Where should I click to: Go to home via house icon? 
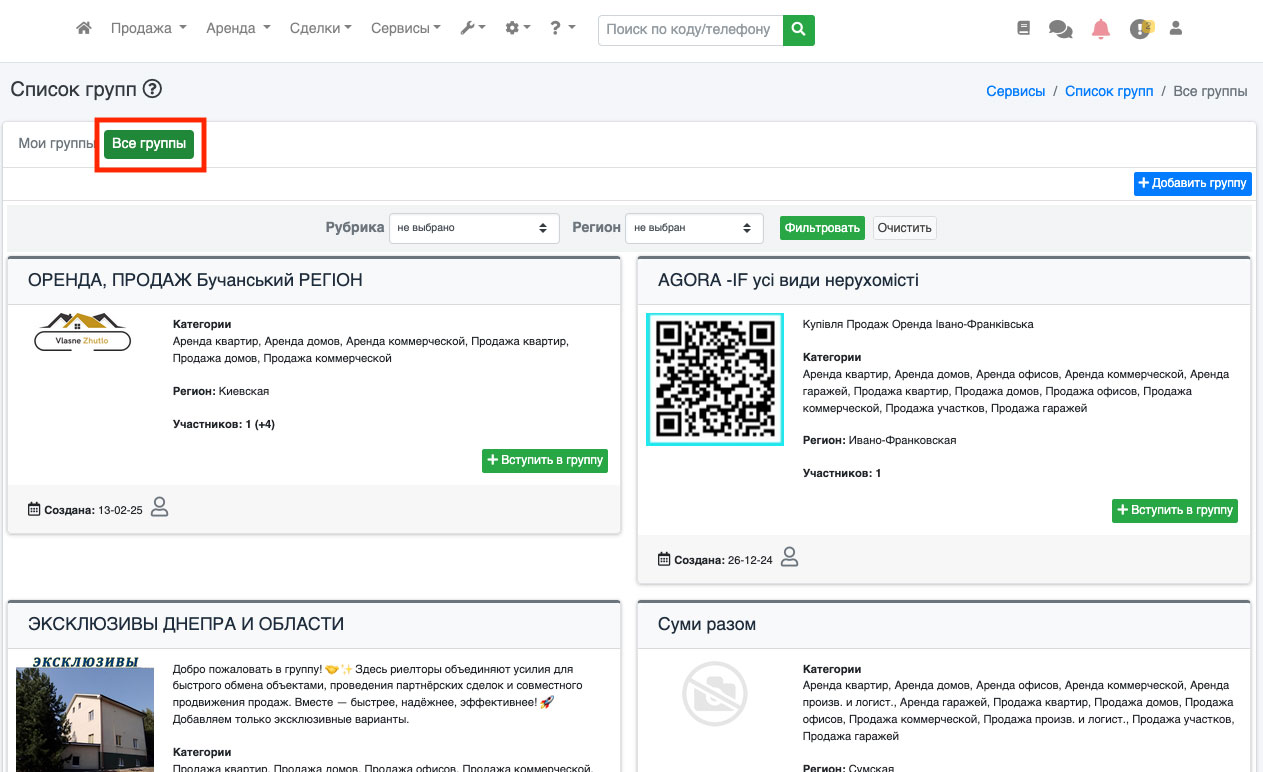[84, 29]
